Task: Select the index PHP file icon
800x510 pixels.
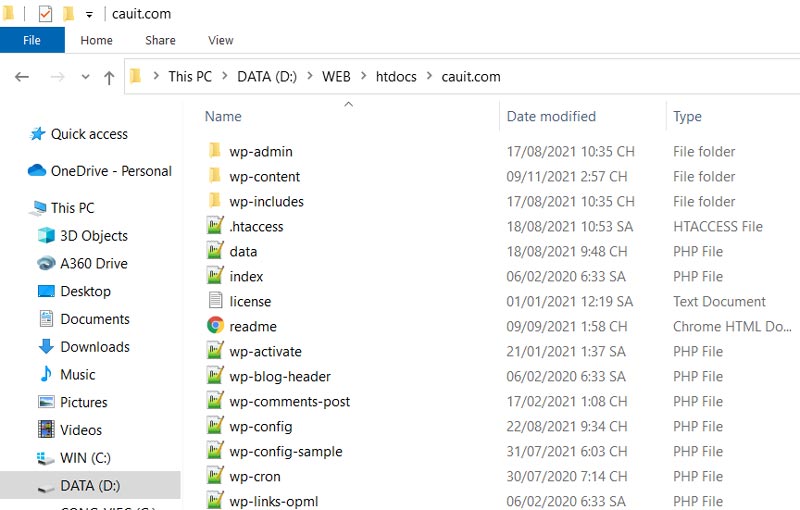Action: [215, 275]
